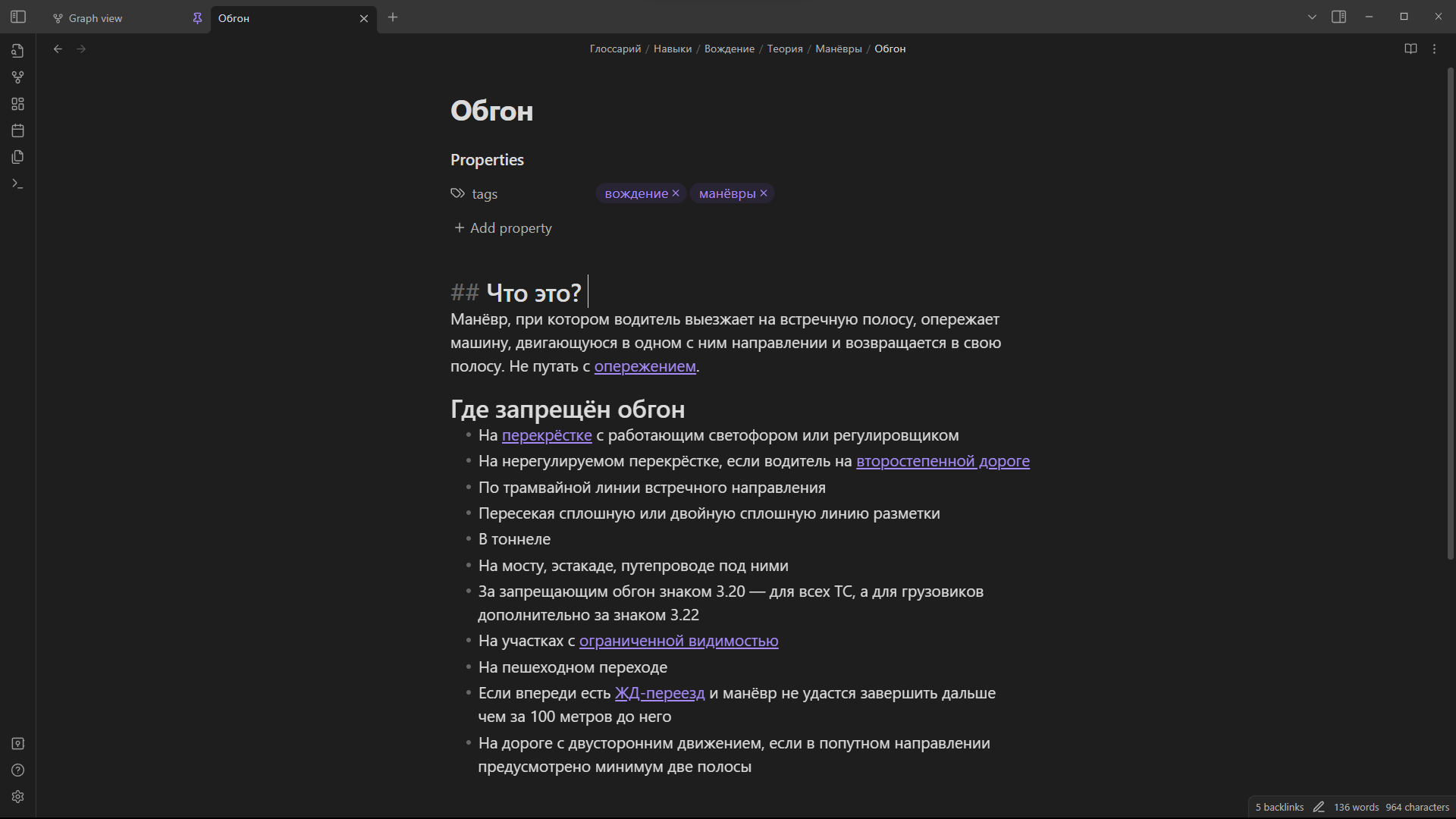Follow the ЖД-переезд link
The image size is (1456, 819).
tap(660, 693)
